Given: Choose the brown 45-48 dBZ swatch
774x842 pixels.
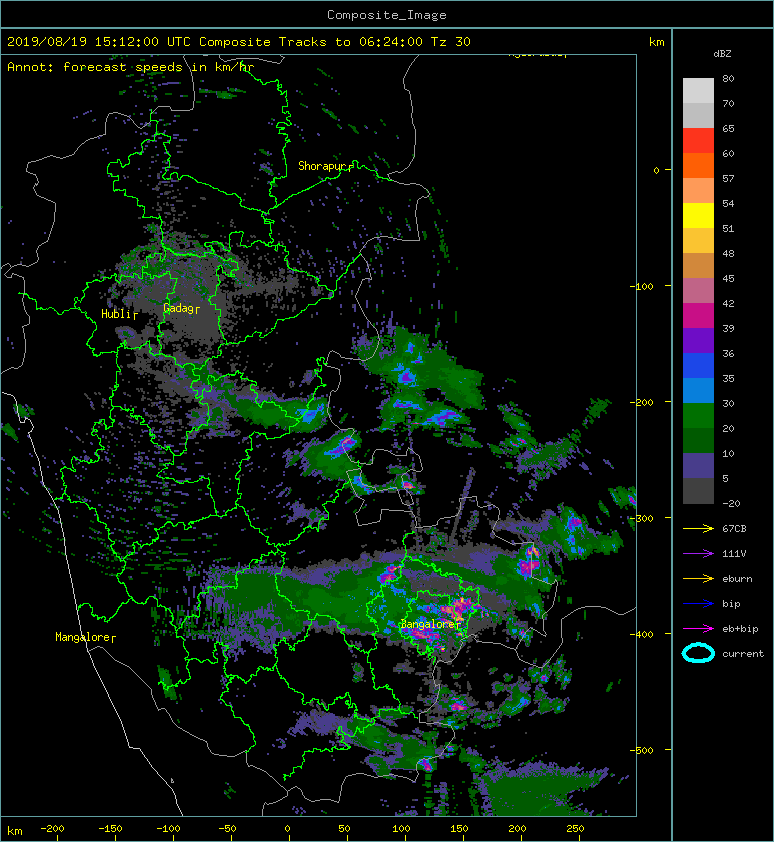Looking at the screenshot, I should [x=698, y=265].
